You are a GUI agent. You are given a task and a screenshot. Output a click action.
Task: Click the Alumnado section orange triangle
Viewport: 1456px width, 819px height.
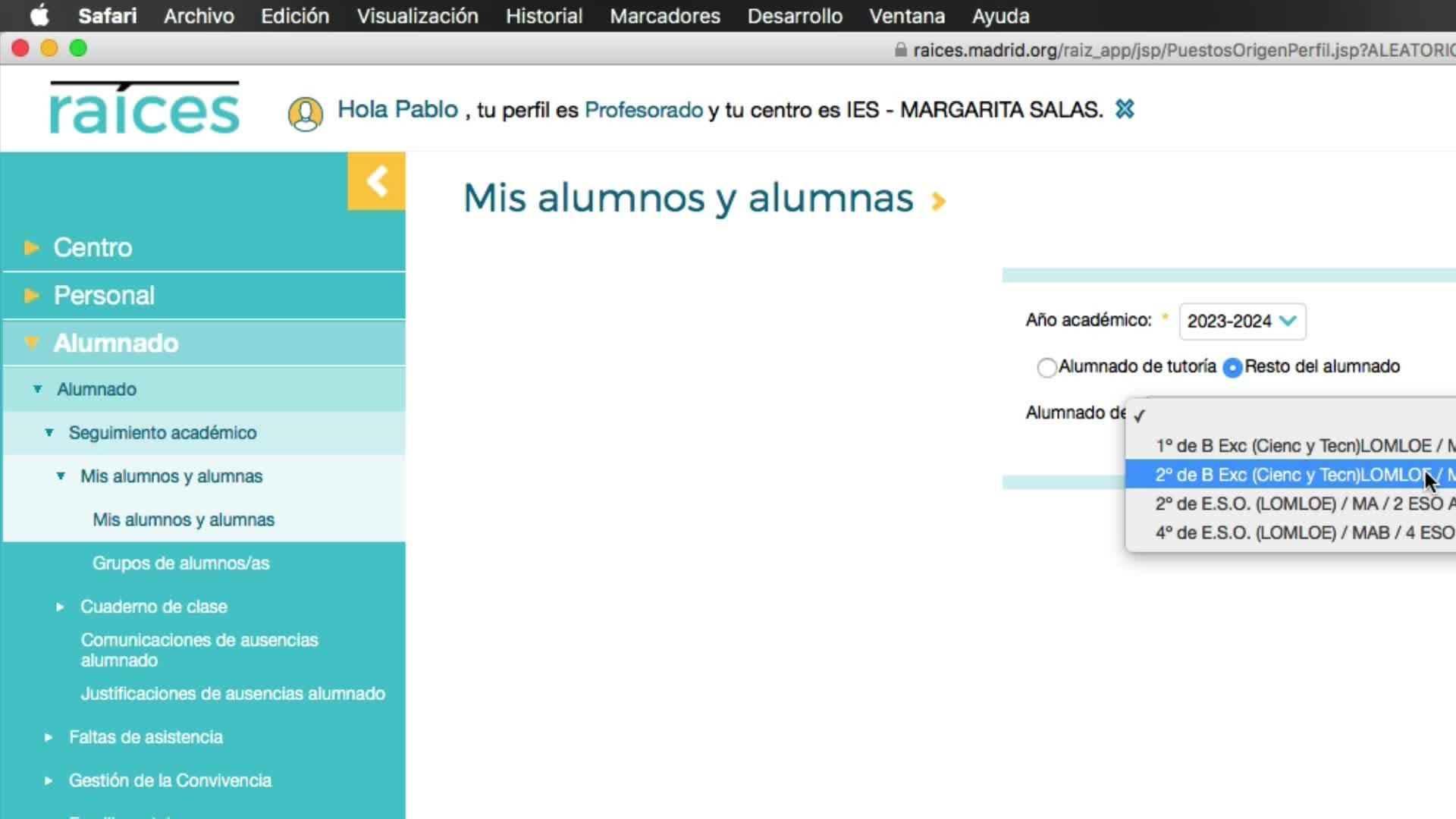click(31, 343)
